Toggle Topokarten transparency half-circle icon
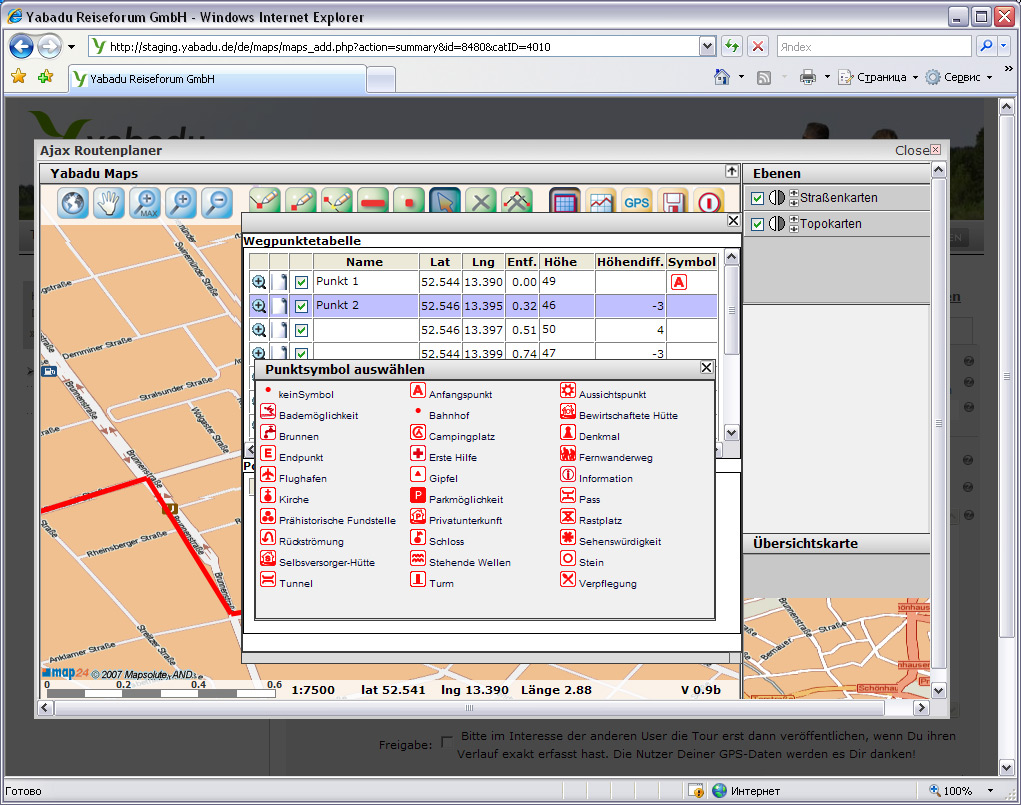The width and height of the screenshot is (1021, 805). pyautogui.click(x=777, y=223)
